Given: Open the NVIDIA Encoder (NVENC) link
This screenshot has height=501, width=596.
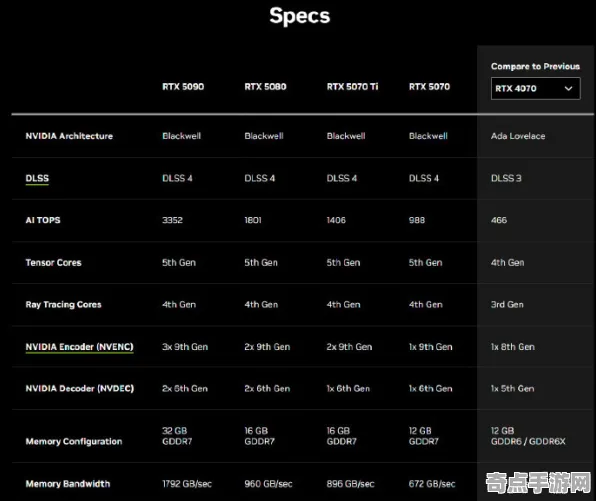Looking at the screenshot, I should tap(79, 347).
